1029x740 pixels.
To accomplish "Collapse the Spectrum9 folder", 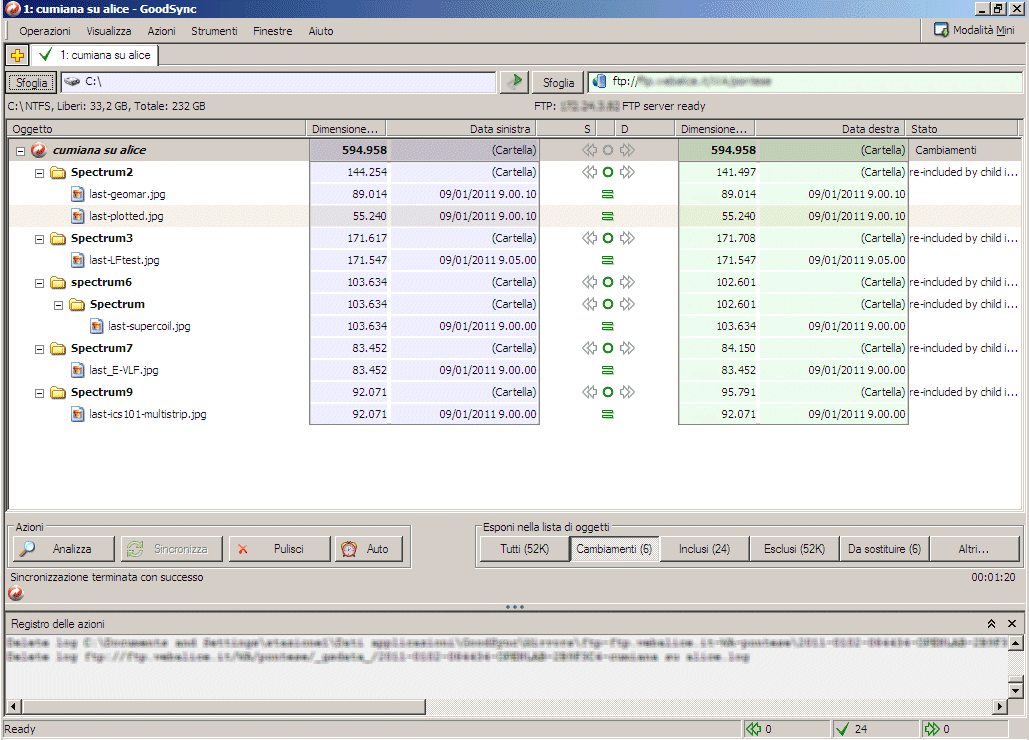I will pos(39,393).
